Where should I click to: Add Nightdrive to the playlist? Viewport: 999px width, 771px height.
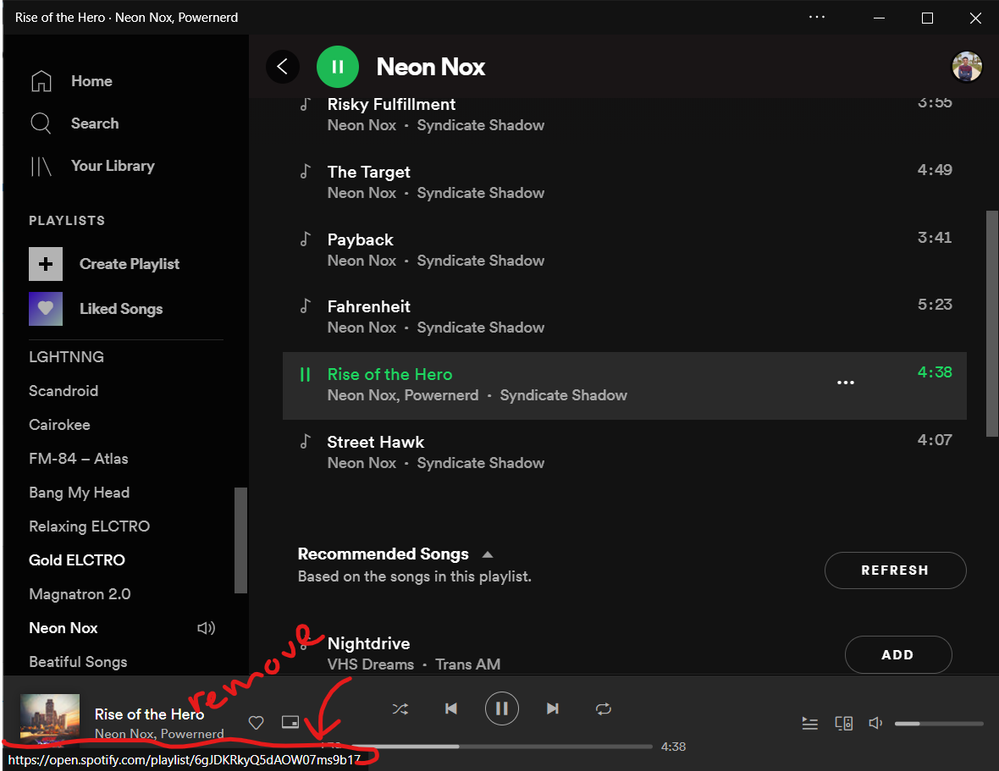click(897, 654)
